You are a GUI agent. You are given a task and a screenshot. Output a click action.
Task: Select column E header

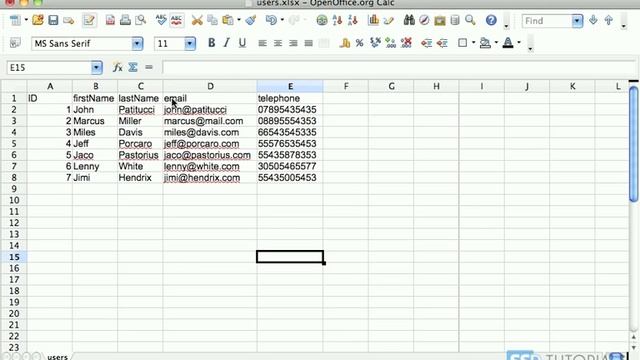coord(290,86)
